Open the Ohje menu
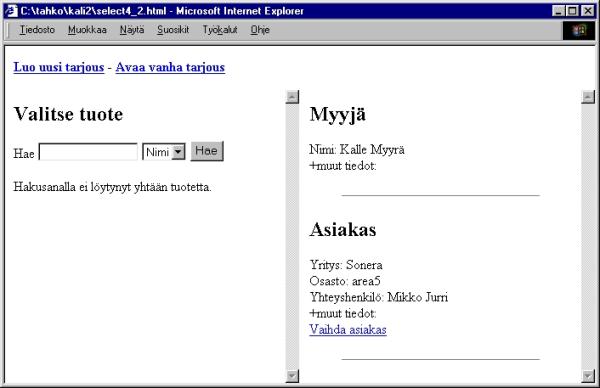600x388 pixels. pyautogui.click(x=260, y=30)
